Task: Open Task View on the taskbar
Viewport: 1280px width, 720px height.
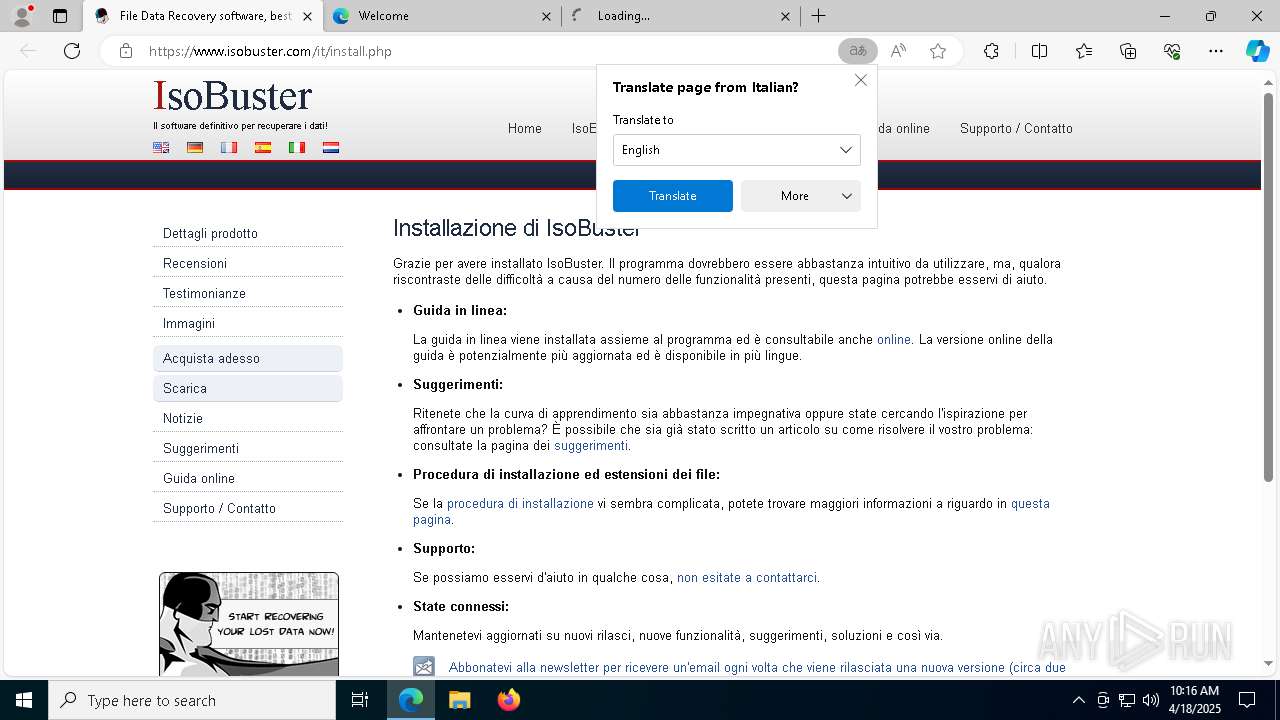Action: coord(360,700)
